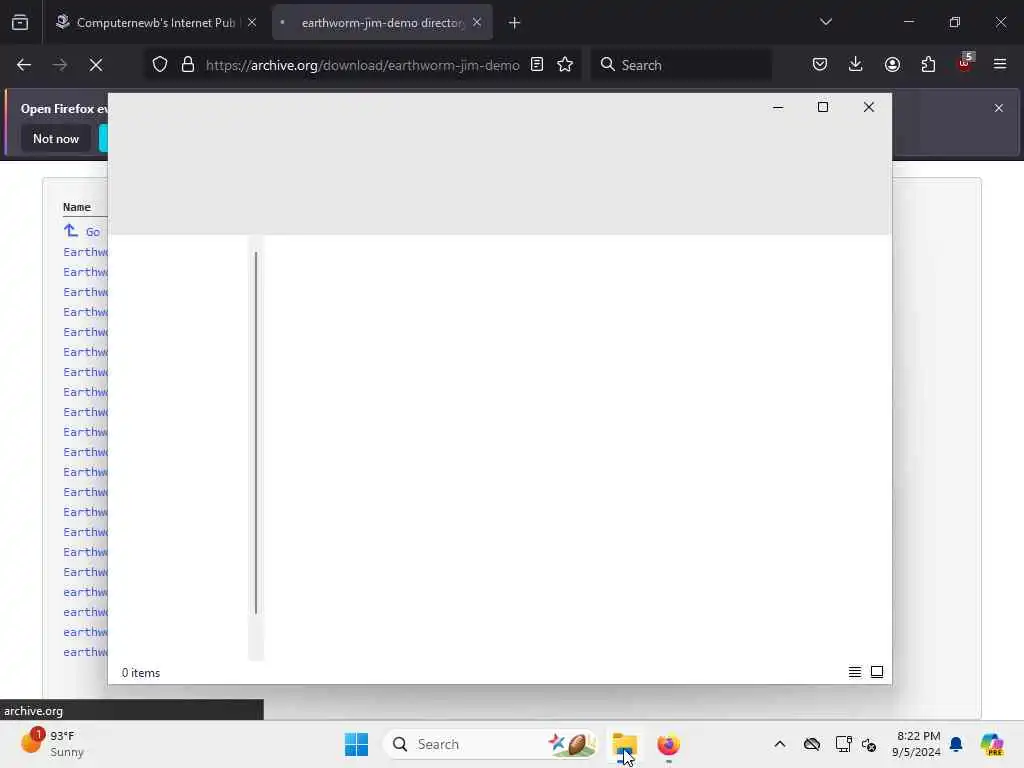Select the earthworm-jim-demo directory tab
The image size is (1024, 768).
pos(382,23)
